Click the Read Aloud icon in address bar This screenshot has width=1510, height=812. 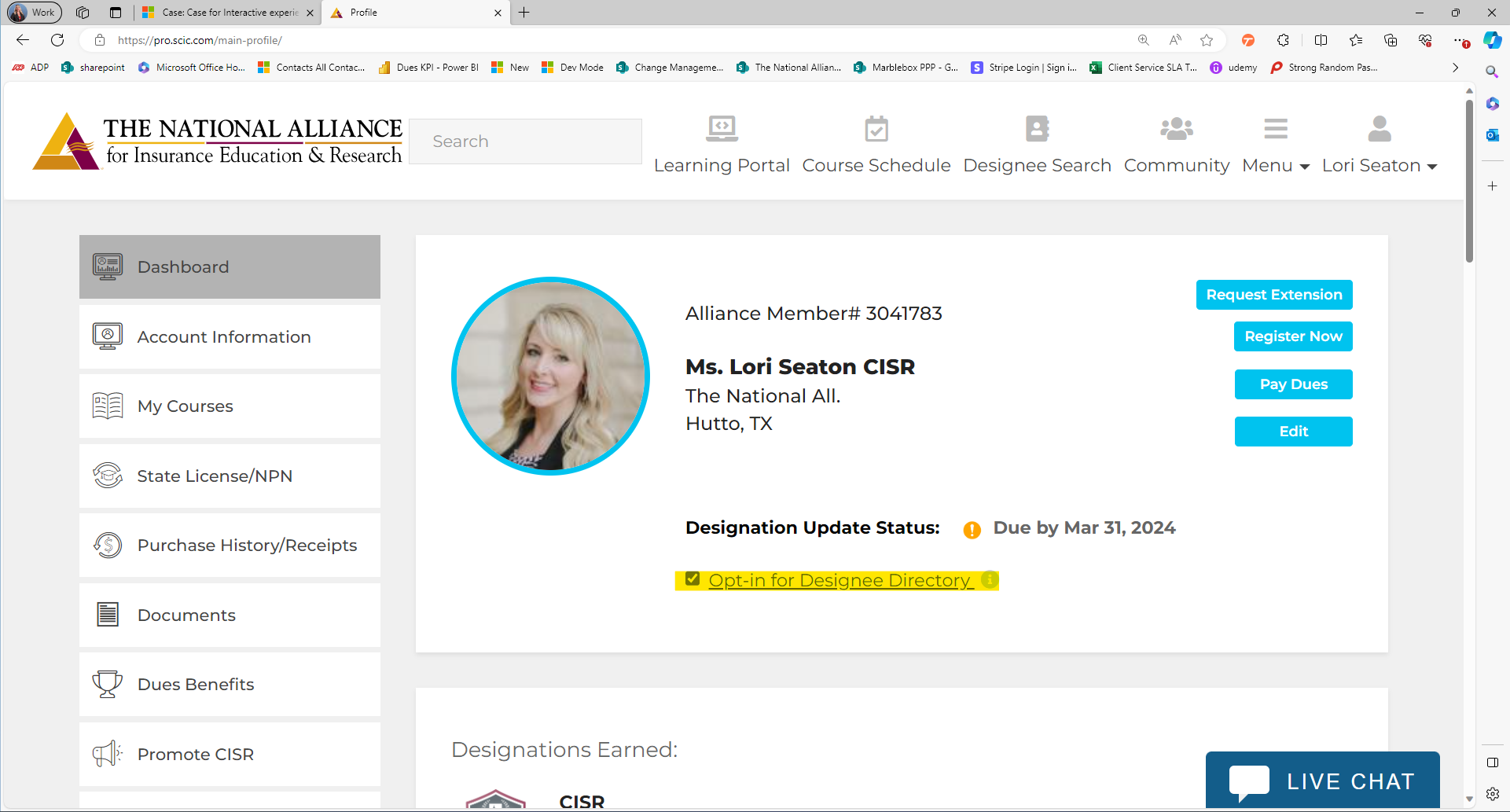click(1175, 40)
